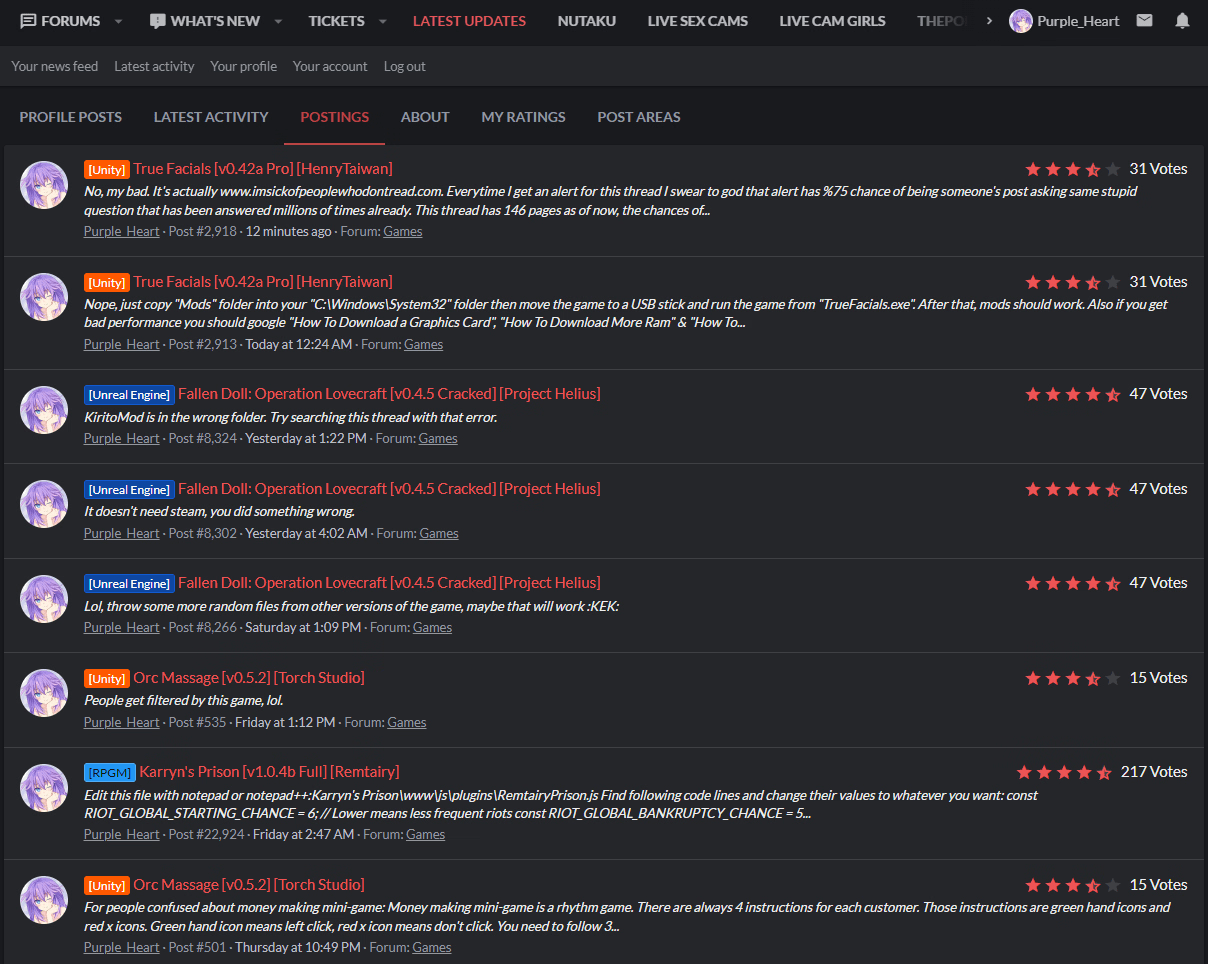Click the avatar thumbnail beside post #8,302
The image size is (1208, 964).
point(44,504)
